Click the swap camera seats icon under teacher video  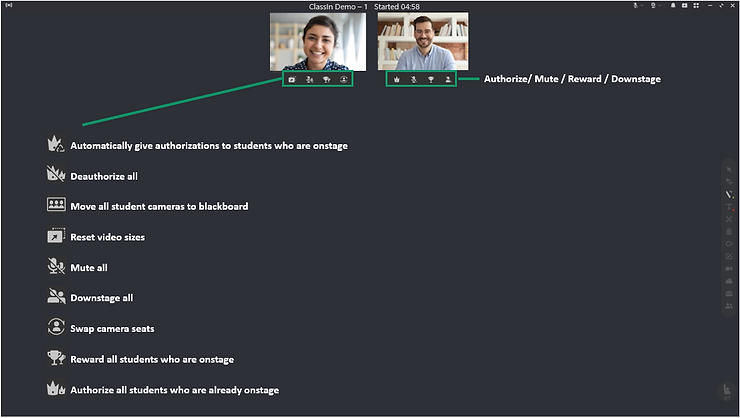pyautogui.click(x=344, y=78)
